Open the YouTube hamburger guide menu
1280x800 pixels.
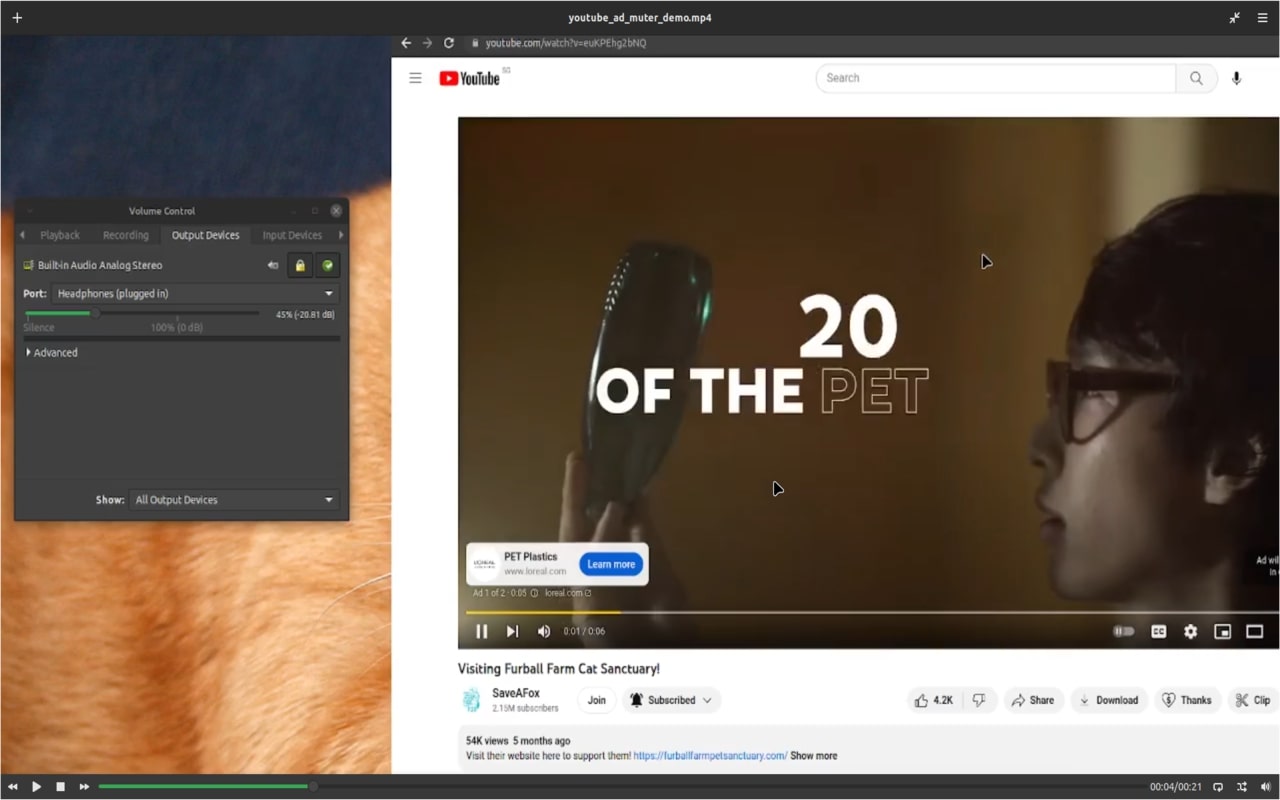(415, 78)
